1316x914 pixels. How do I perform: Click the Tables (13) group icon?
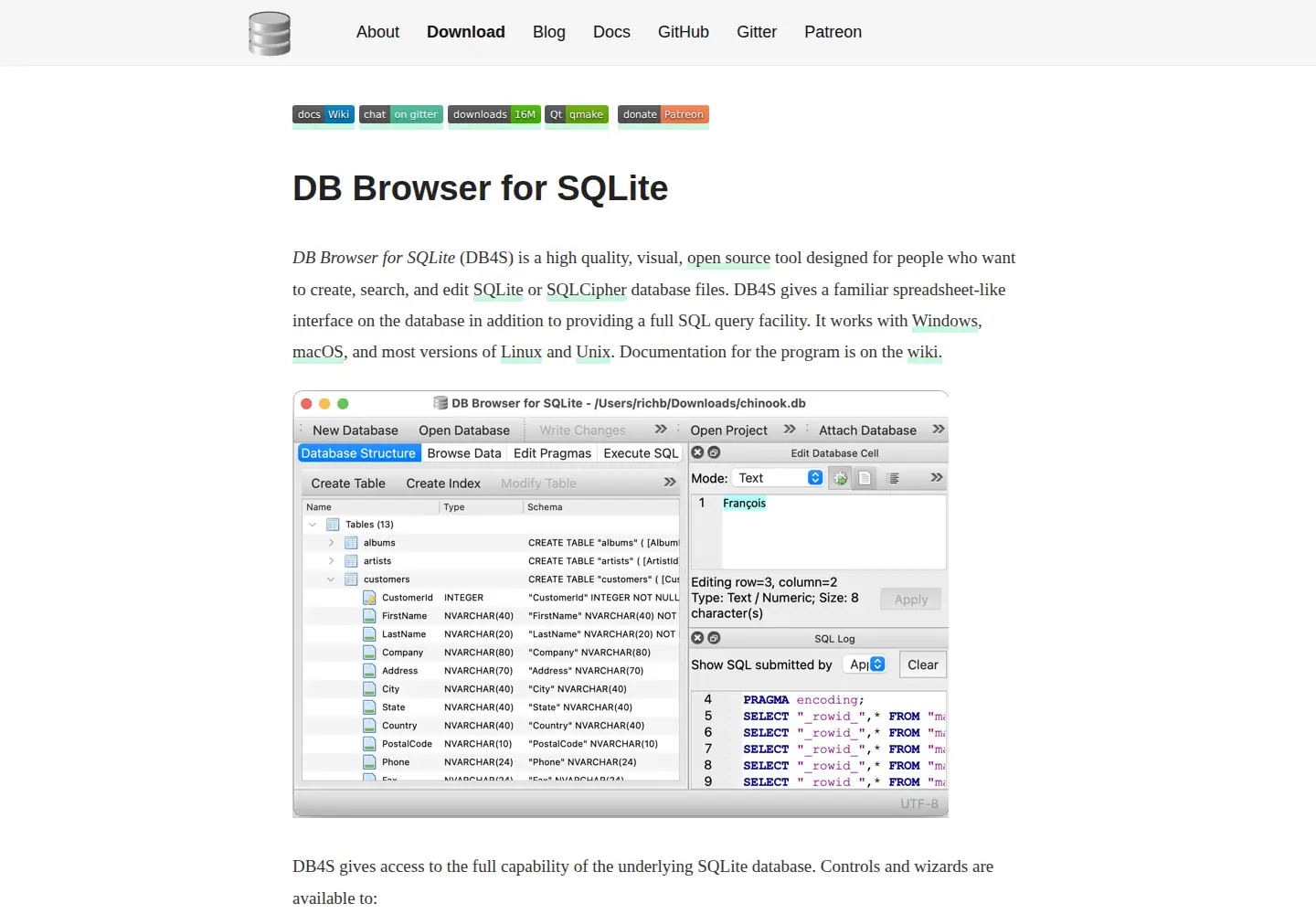333,525
